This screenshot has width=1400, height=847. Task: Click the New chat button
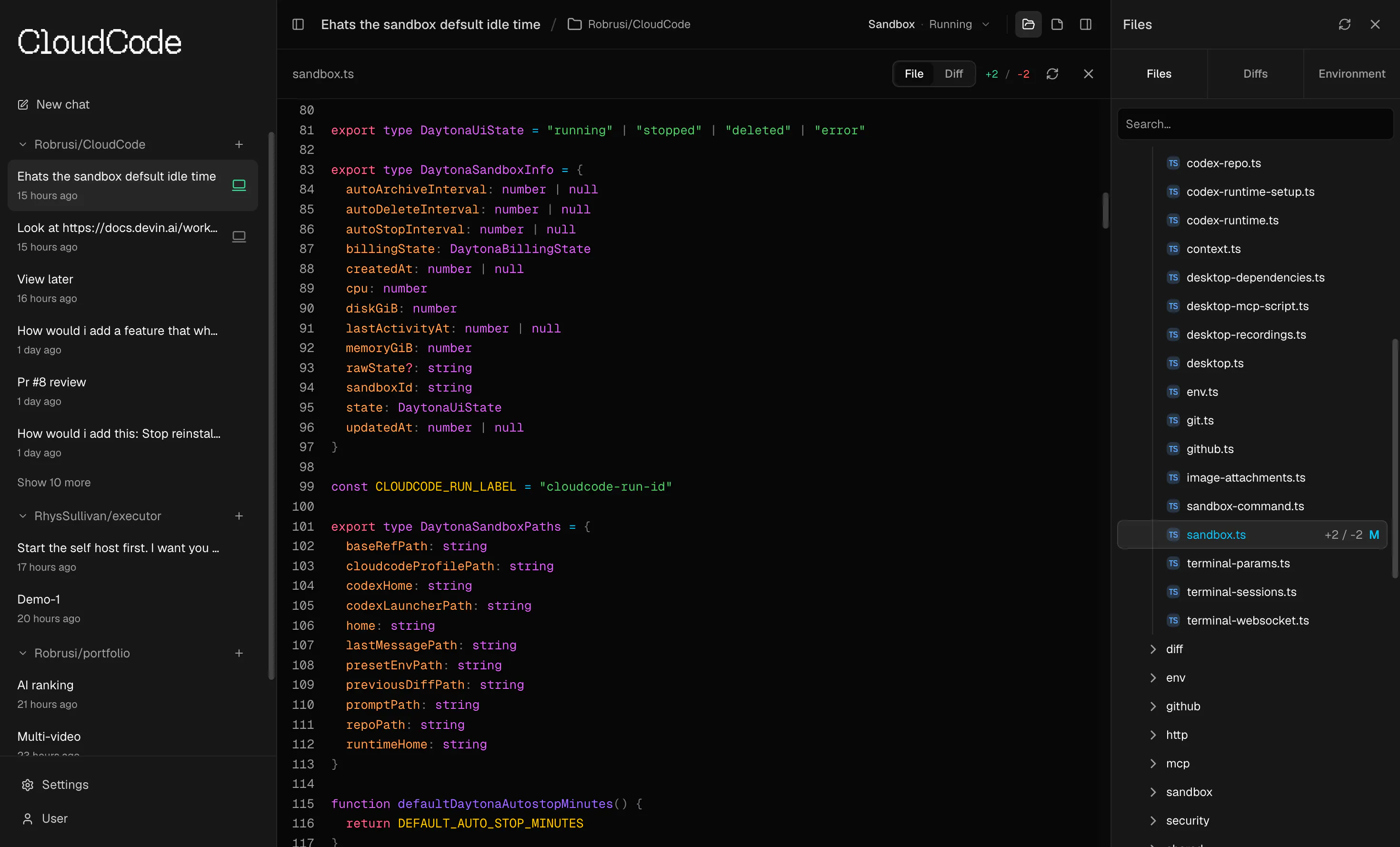pos(54,105)
